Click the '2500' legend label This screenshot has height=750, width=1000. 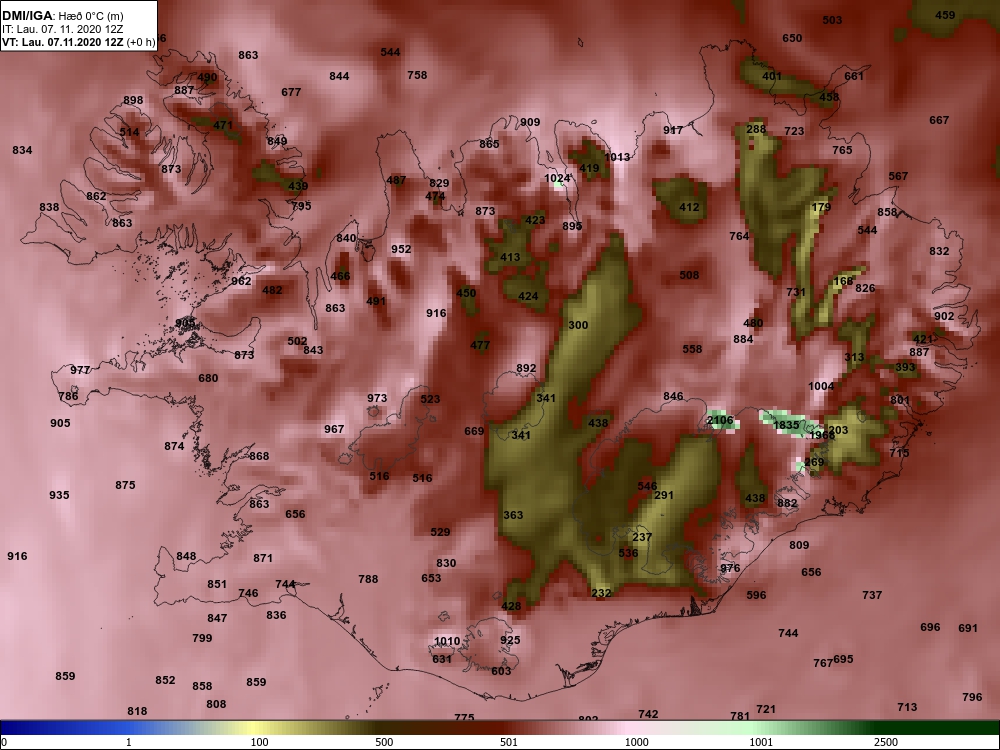click(886, 742)
